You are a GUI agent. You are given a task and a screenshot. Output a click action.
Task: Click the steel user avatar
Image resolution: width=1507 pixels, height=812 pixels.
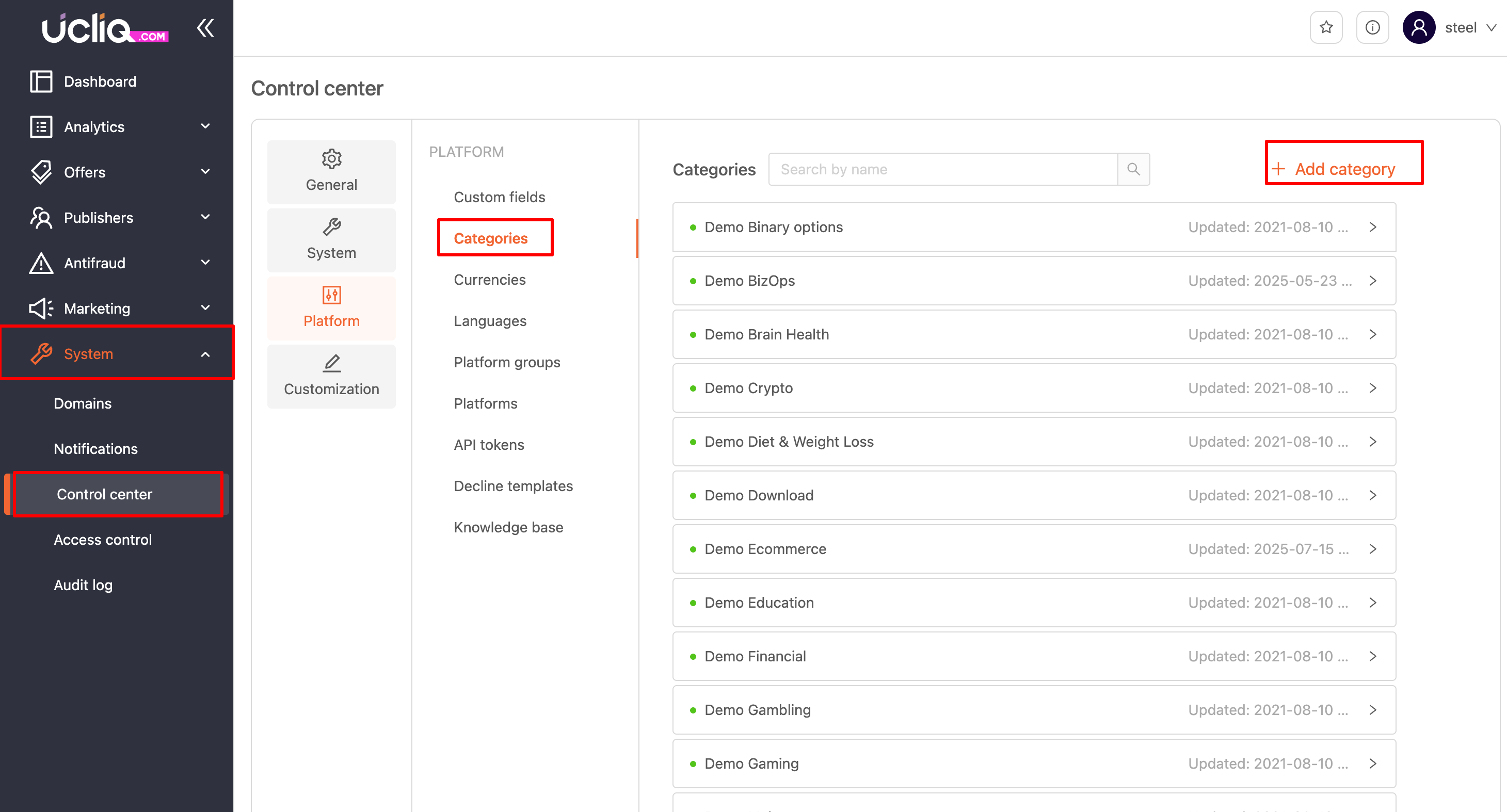[1419, 27]
